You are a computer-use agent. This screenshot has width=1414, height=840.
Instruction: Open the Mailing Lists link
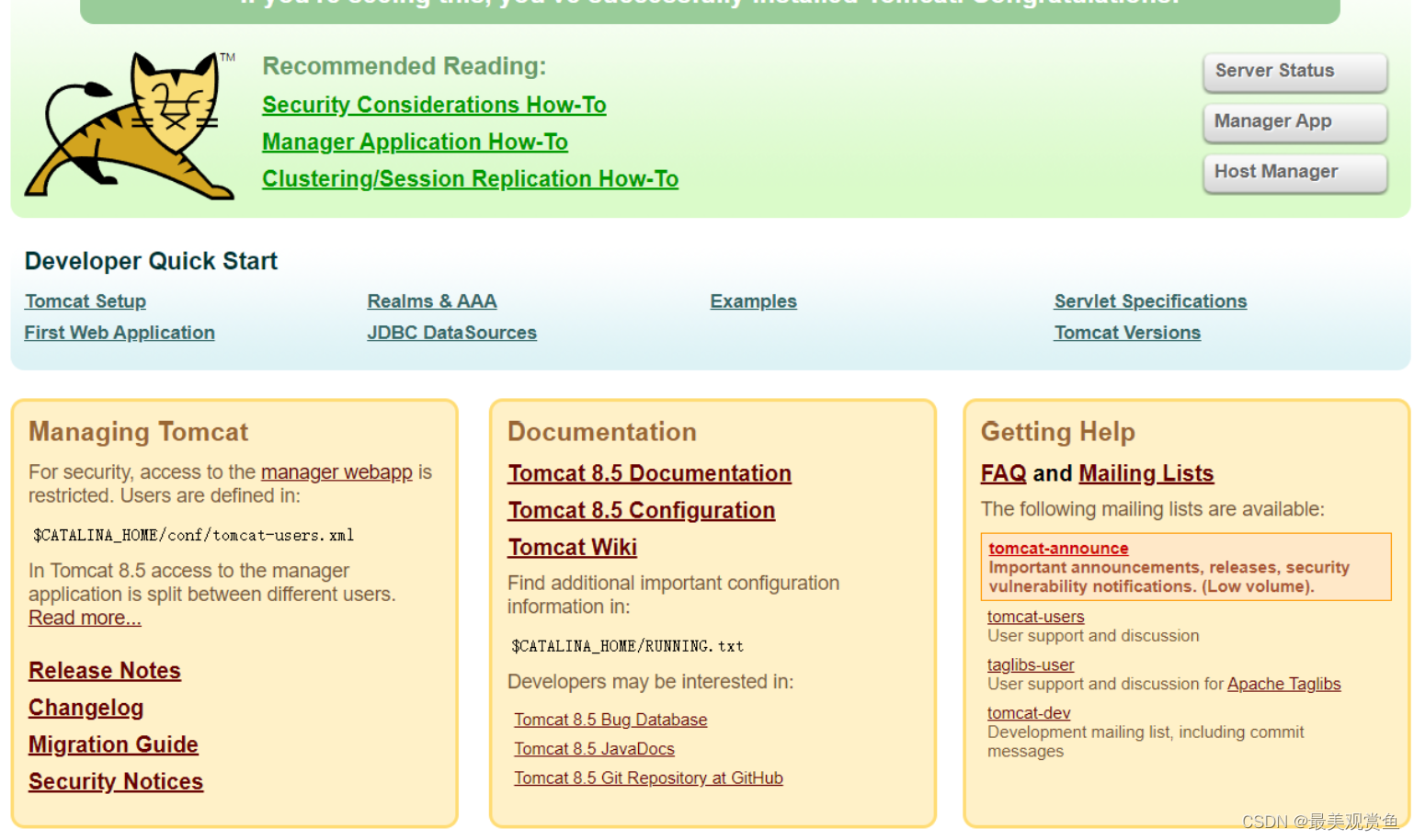click(1146, 473)
